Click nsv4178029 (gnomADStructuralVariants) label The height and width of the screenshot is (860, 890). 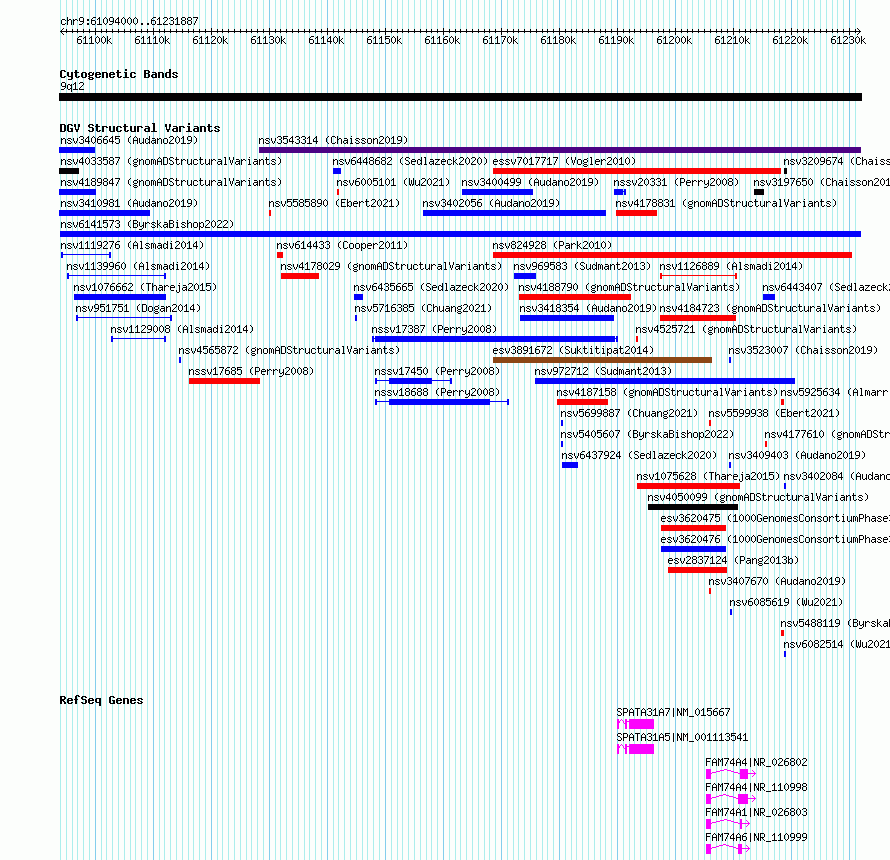[392, 266]
